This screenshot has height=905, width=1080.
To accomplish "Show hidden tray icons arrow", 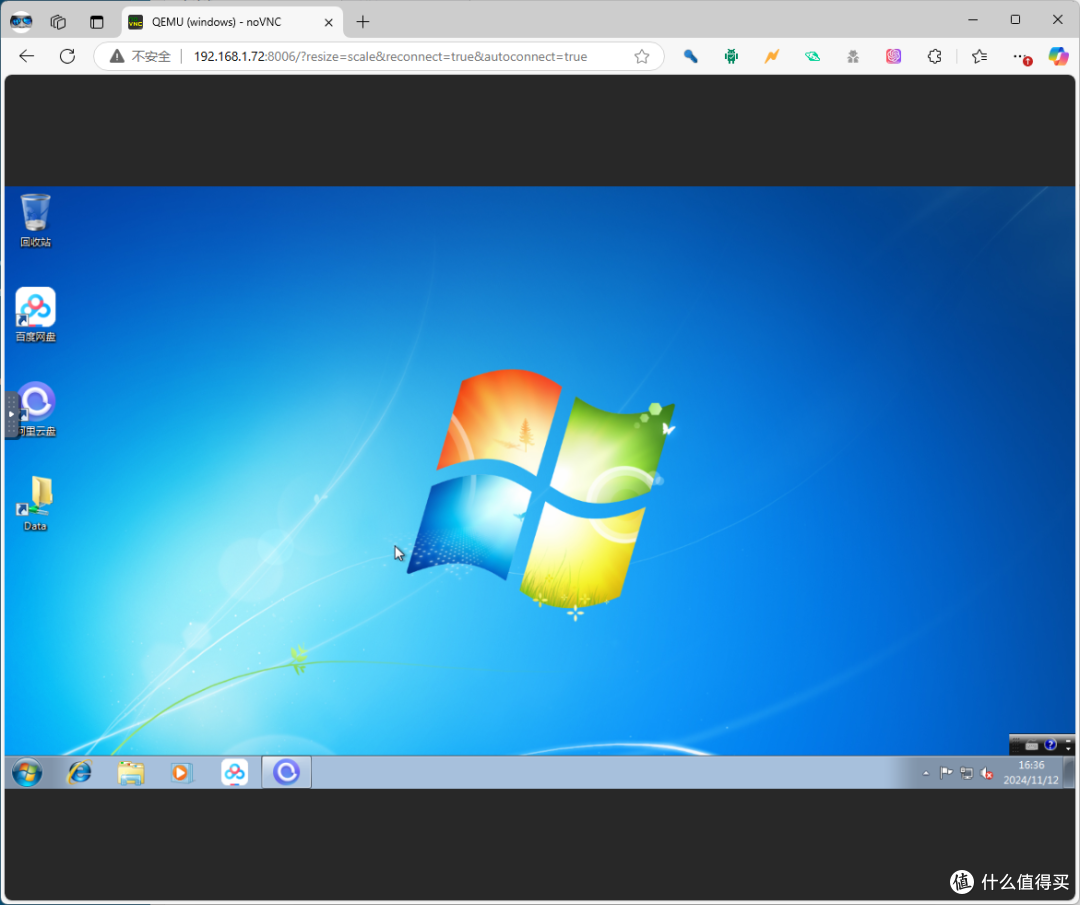I will (x=926, y=773).
